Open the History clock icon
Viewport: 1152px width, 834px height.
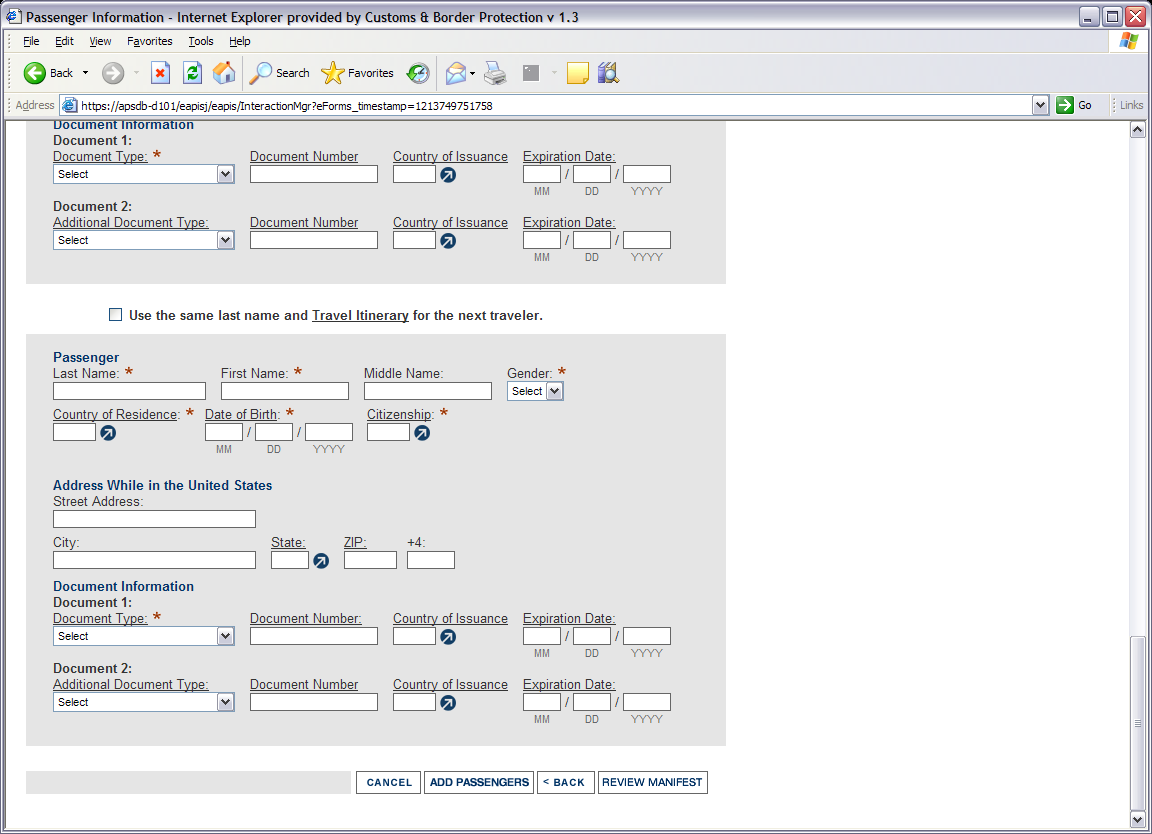click(x=418, y=73)
